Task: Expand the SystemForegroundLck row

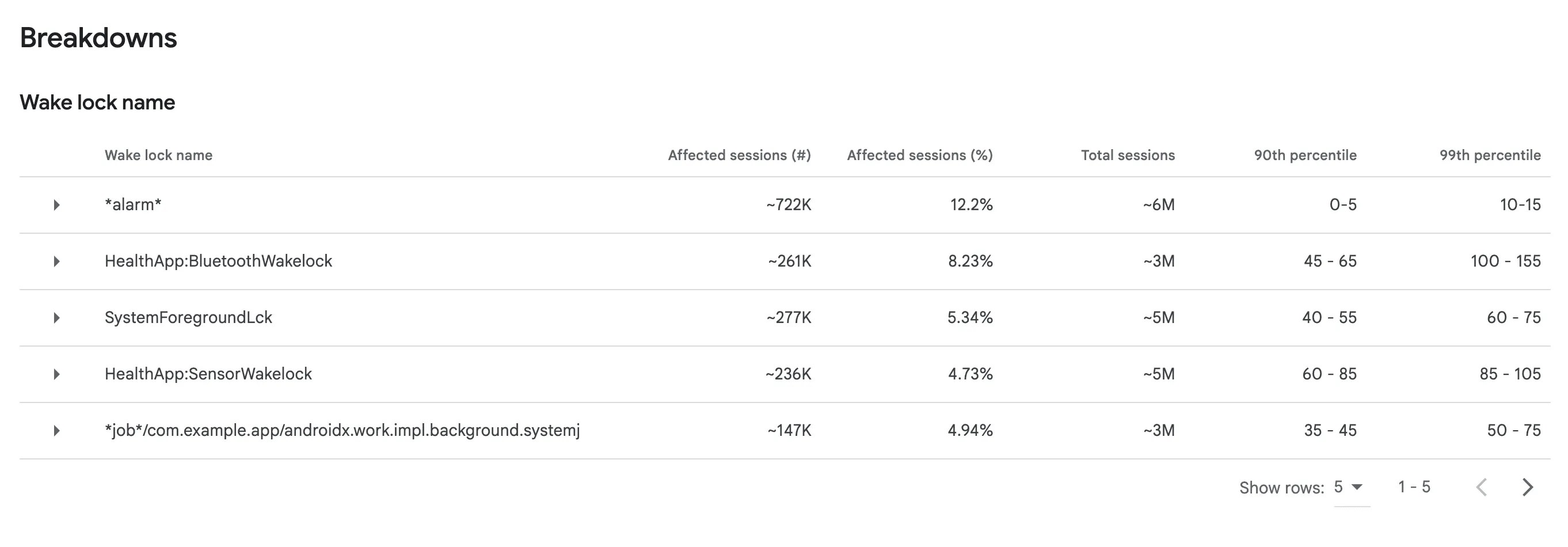Action: tap(56, 317)
